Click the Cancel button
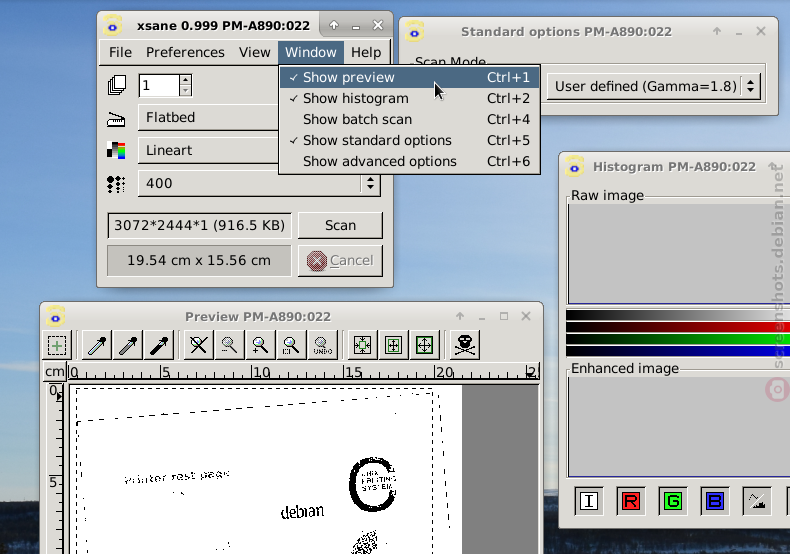790x554 pixels. click(x=340, y=260)
